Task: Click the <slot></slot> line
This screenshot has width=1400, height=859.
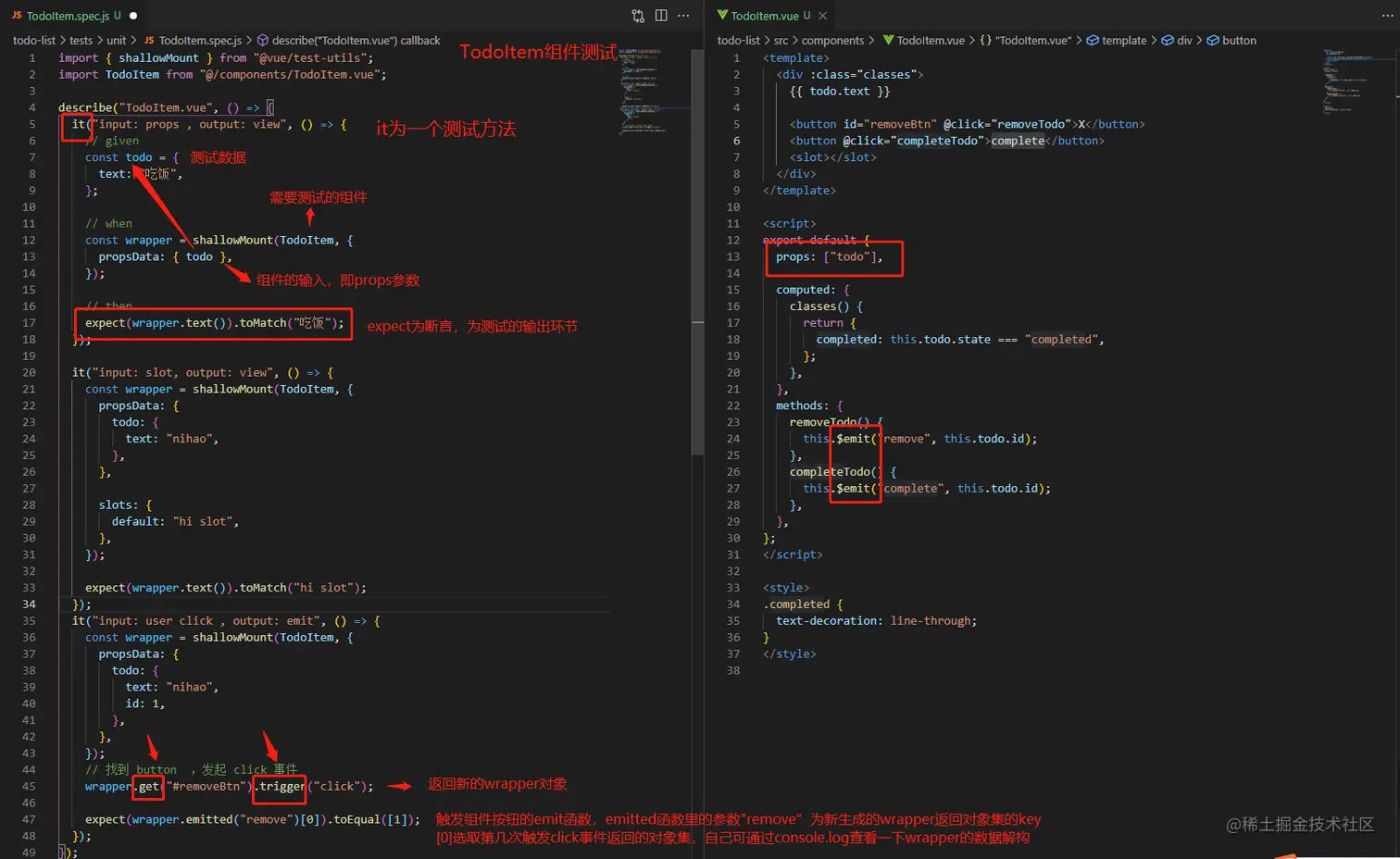Action: (x=833, y=157)
